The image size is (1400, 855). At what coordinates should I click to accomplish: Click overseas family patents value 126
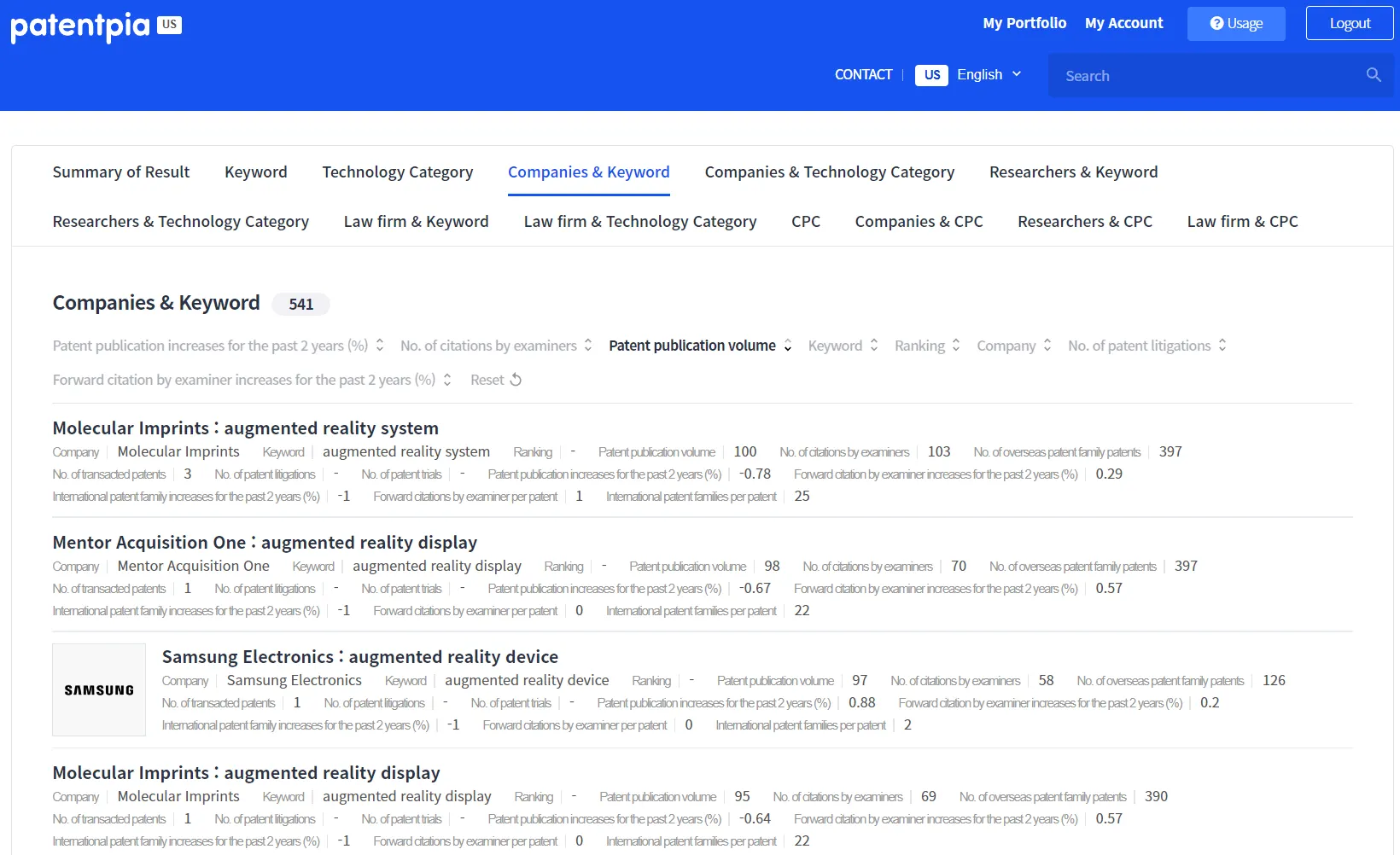tap(1274, 681)
